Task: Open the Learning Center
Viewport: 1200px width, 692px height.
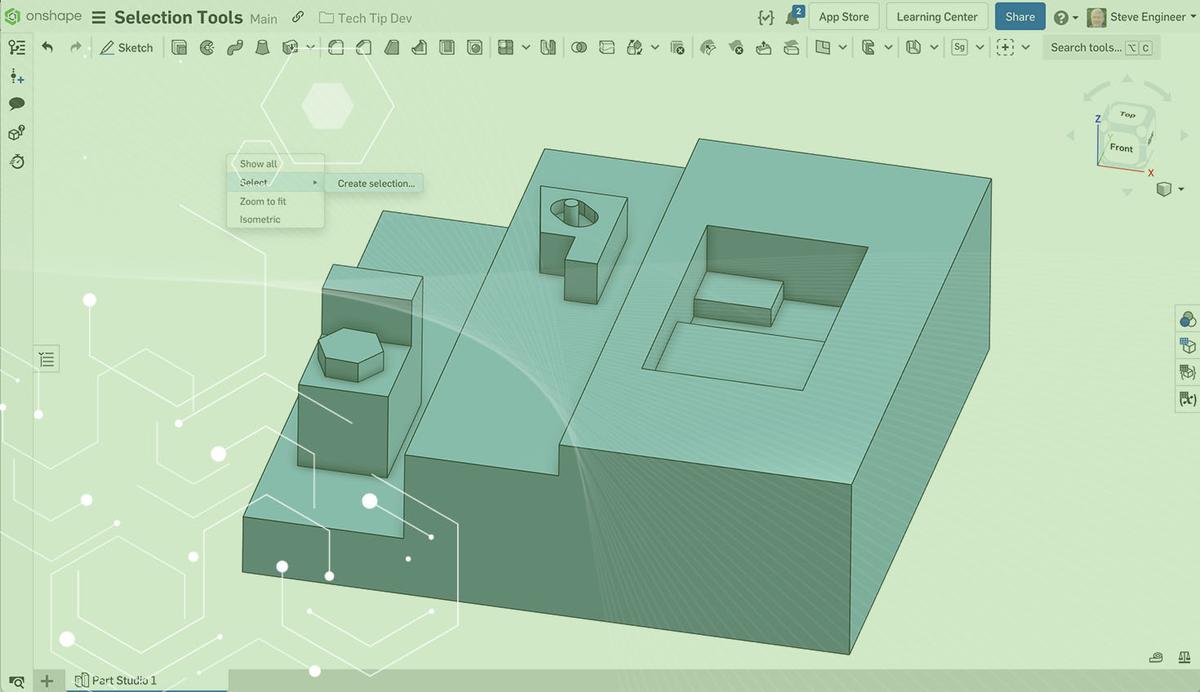Action: tap(936, 16)
